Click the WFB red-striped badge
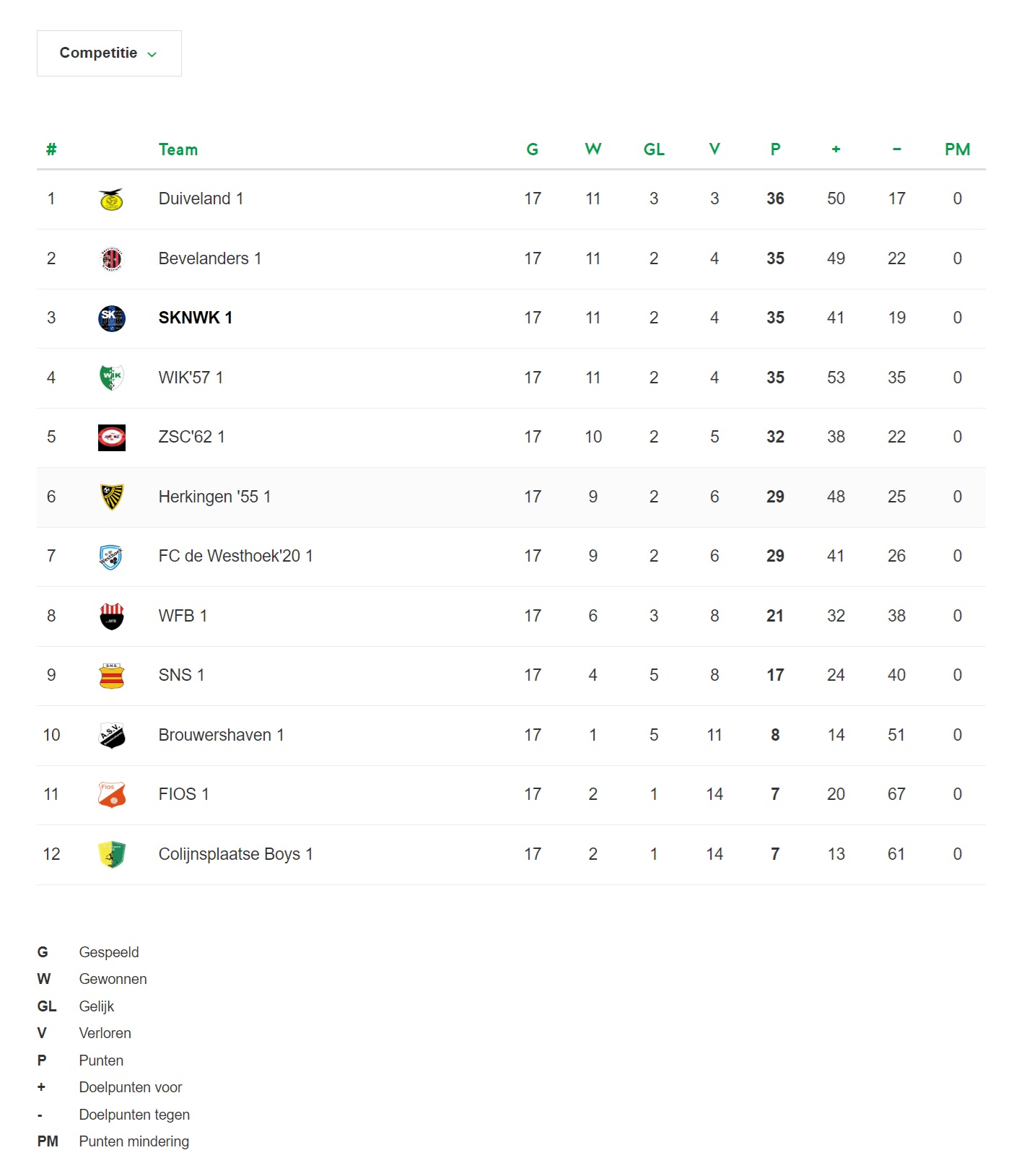The height and width of the screenshot is (1176, 1019). (111, 616)
